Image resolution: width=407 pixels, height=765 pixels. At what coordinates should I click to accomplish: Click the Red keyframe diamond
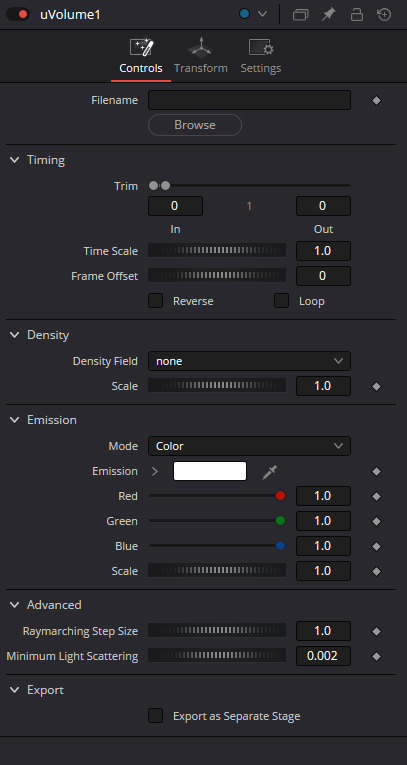[376, 496]
